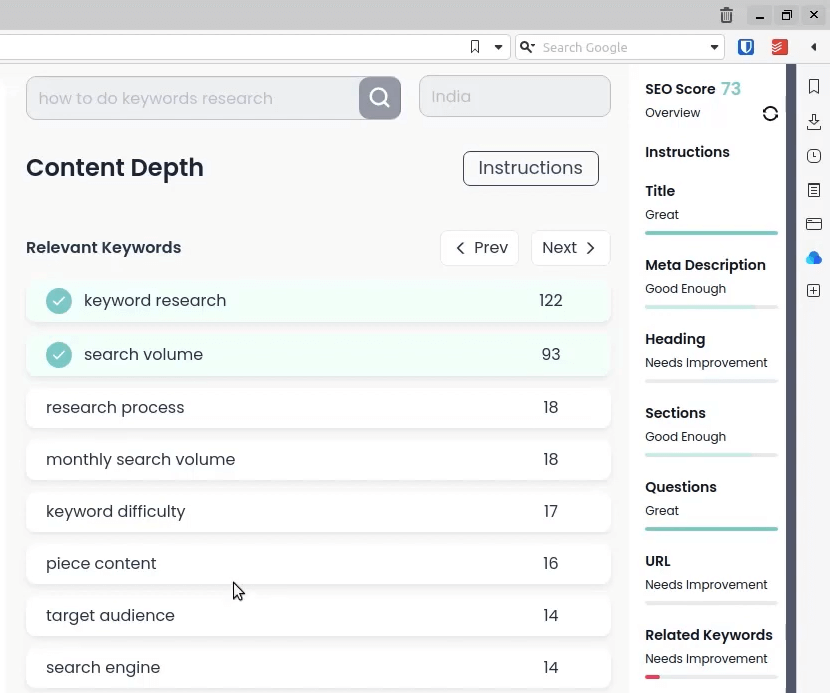The height and width of the screenshot is (693, 830).
Task: Open the bookmark dropdown arrow in address bar
Action: click(498, 47)
